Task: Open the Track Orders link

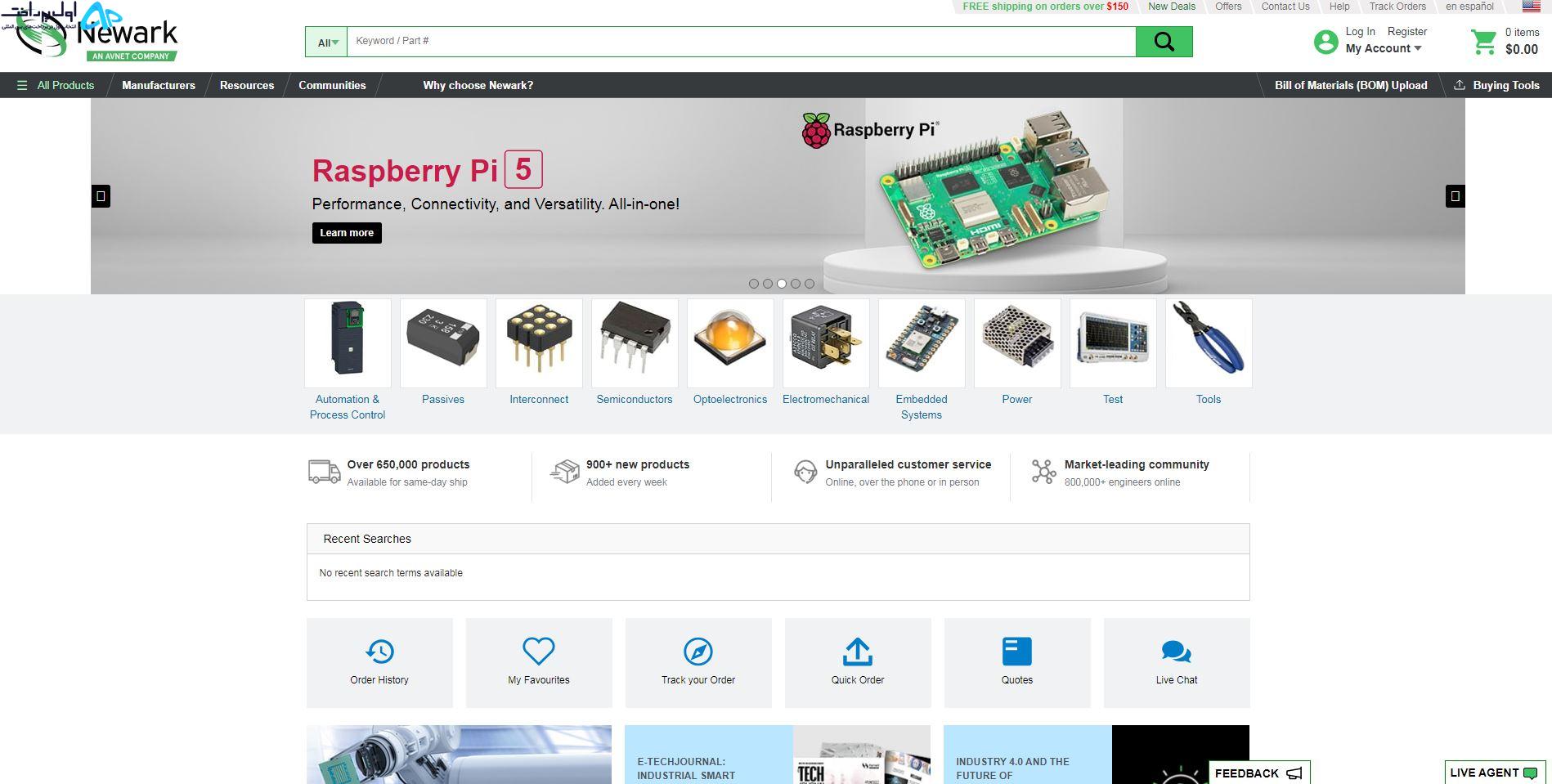Action: 1397,7
